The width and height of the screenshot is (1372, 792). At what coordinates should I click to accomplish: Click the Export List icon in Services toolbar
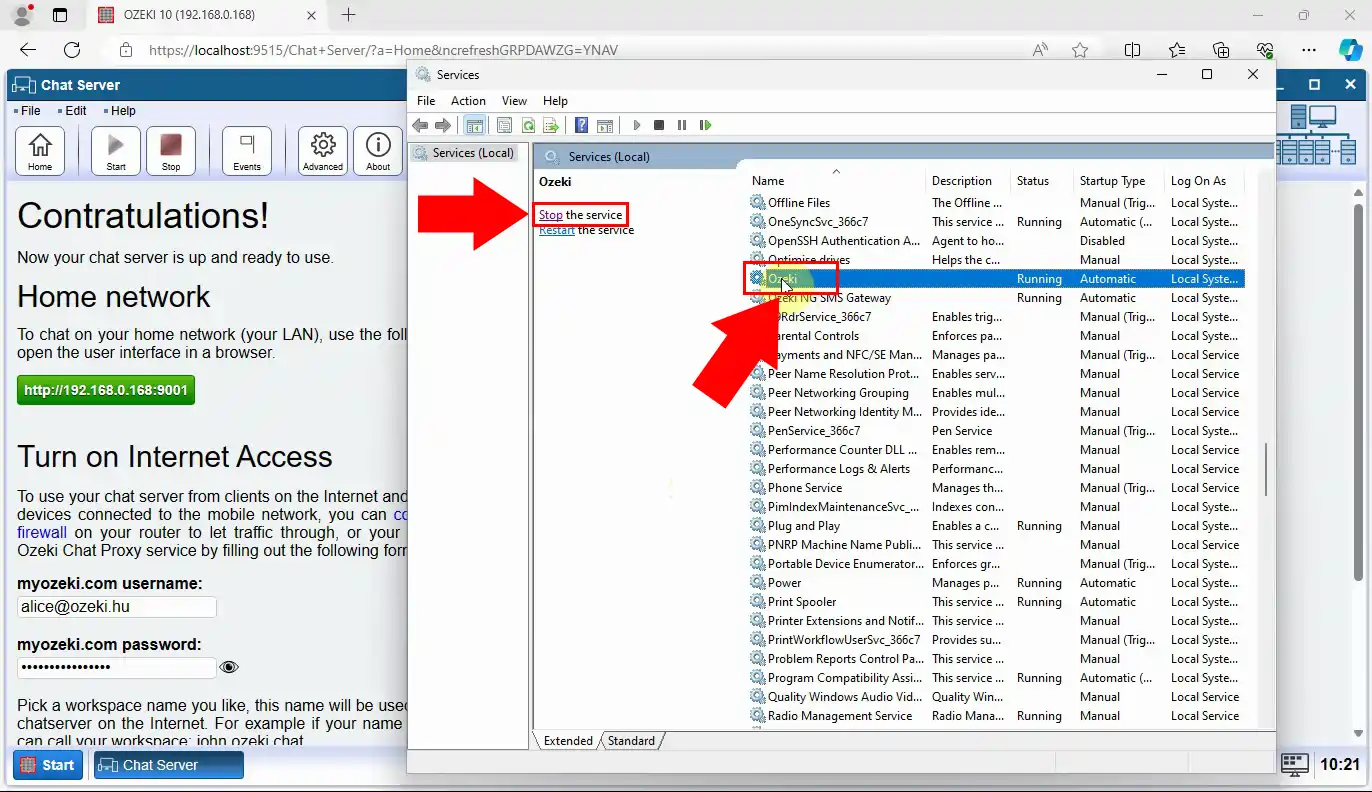coord(550,125)
